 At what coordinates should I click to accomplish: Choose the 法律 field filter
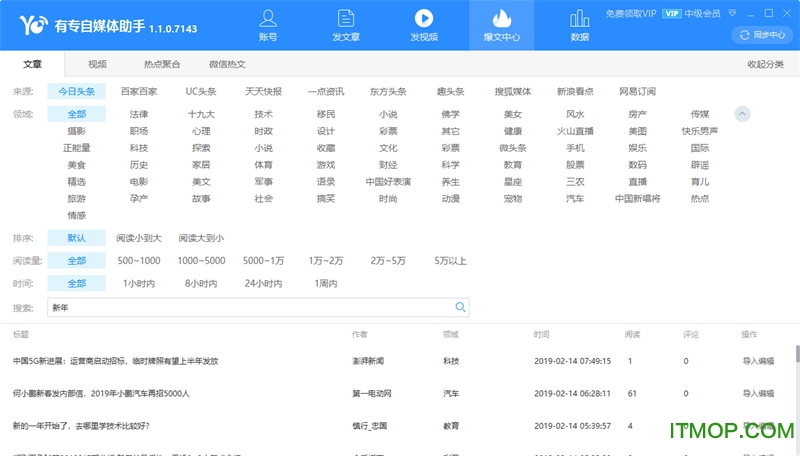pyautogui.click(x=139, y=114)
